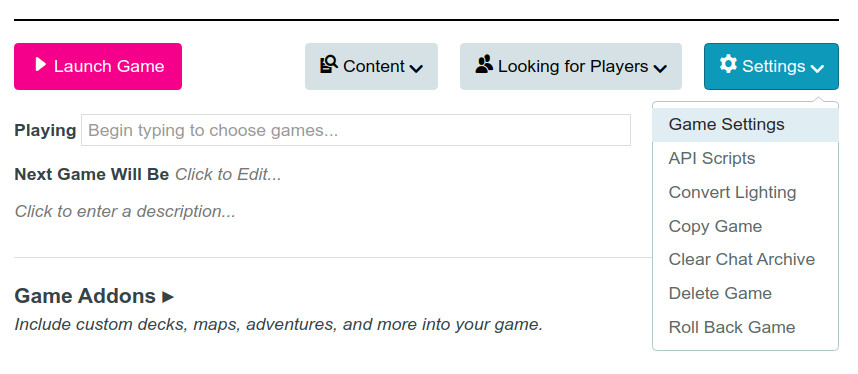Click the Looking for Players people icon
This screenshot has width=858, height=374.
tap(484, 65)
